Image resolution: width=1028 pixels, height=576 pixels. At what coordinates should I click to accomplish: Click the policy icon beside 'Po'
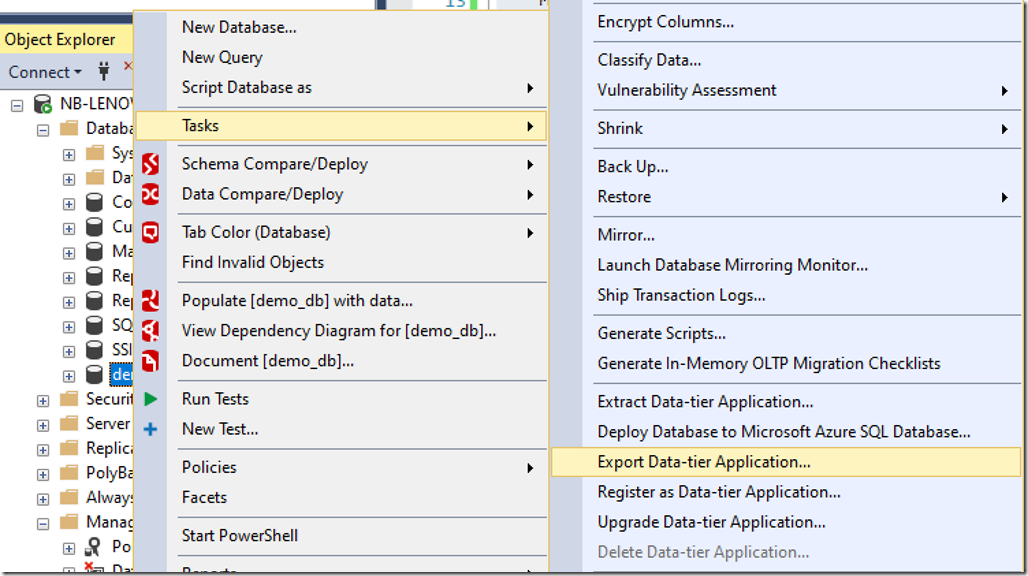pyautogui.click(x=94, y=547)
